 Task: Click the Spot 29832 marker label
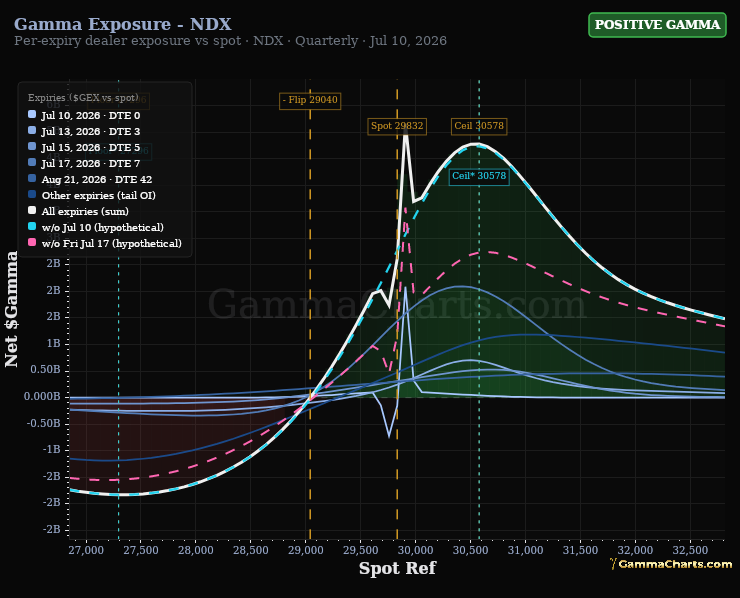point(397,126)
